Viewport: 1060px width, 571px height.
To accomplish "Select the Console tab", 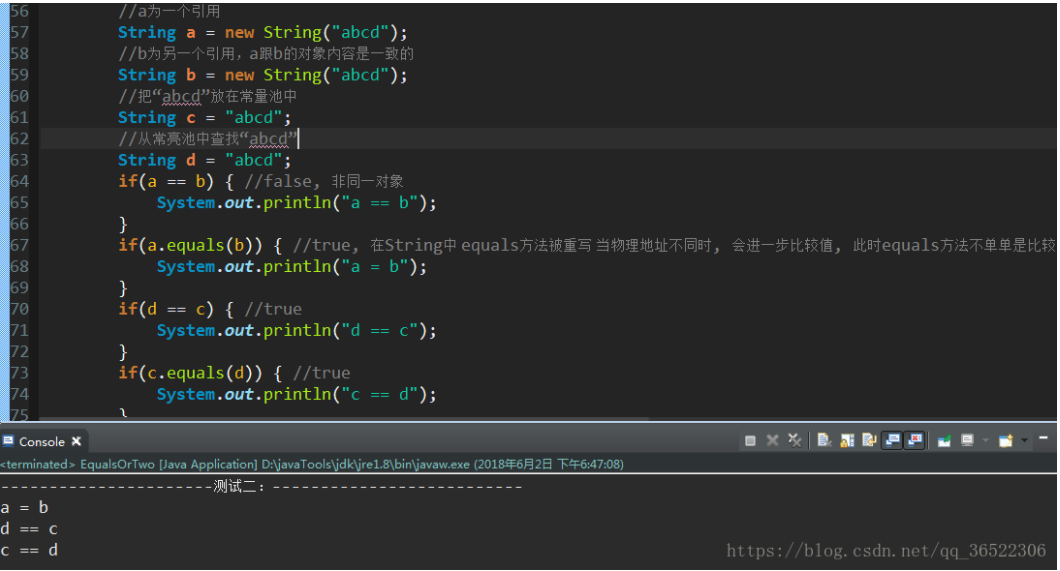I will [43, 441].
